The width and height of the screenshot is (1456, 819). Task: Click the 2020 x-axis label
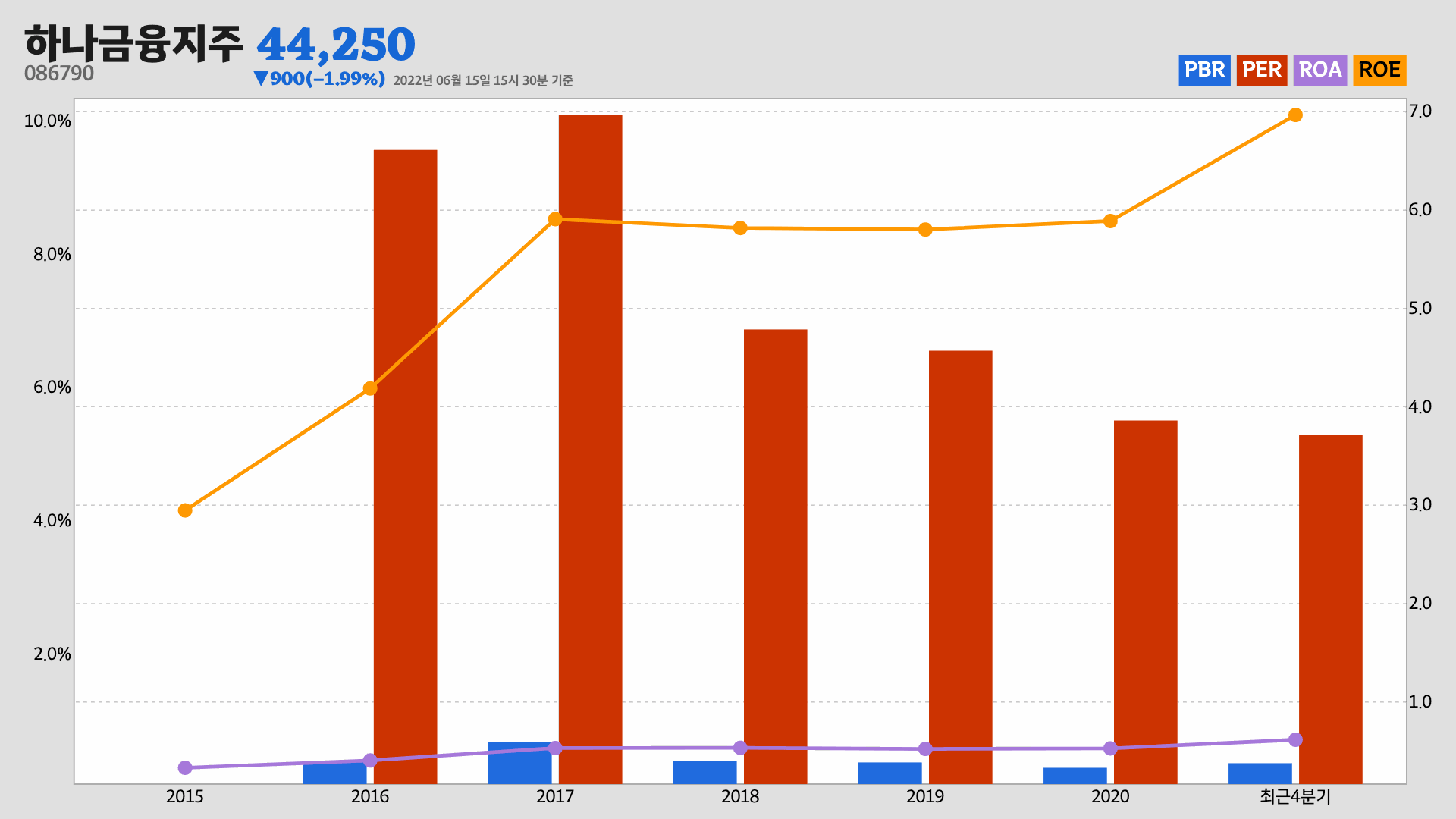pos(1110,796)
